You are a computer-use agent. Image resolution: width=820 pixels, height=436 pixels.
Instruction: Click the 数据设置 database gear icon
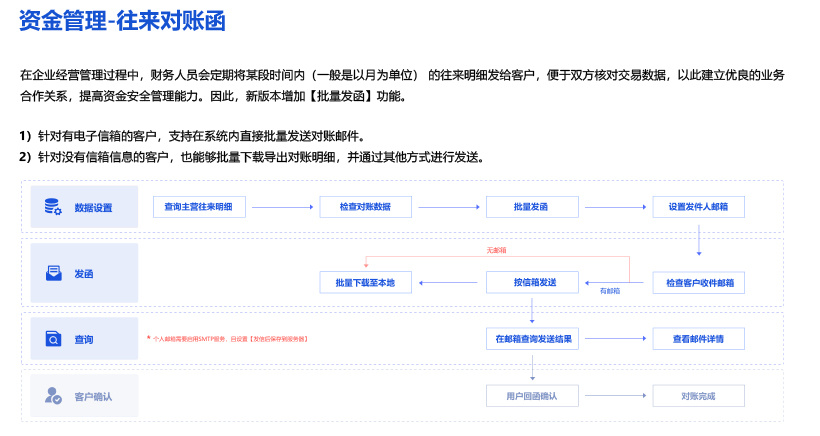[x=53, y=207]
